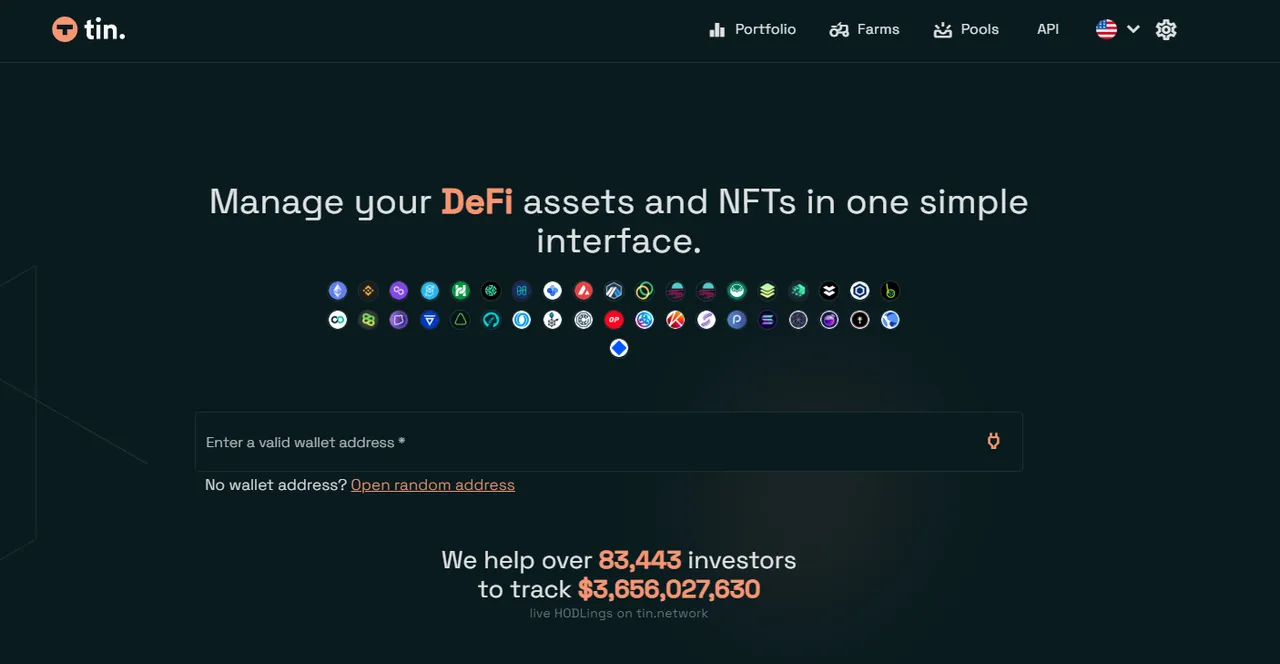Connect wallet using the orange plug icon
The height and width of the screenshot is (664, 1280).
pyautogui.click(x=993, y=441)
